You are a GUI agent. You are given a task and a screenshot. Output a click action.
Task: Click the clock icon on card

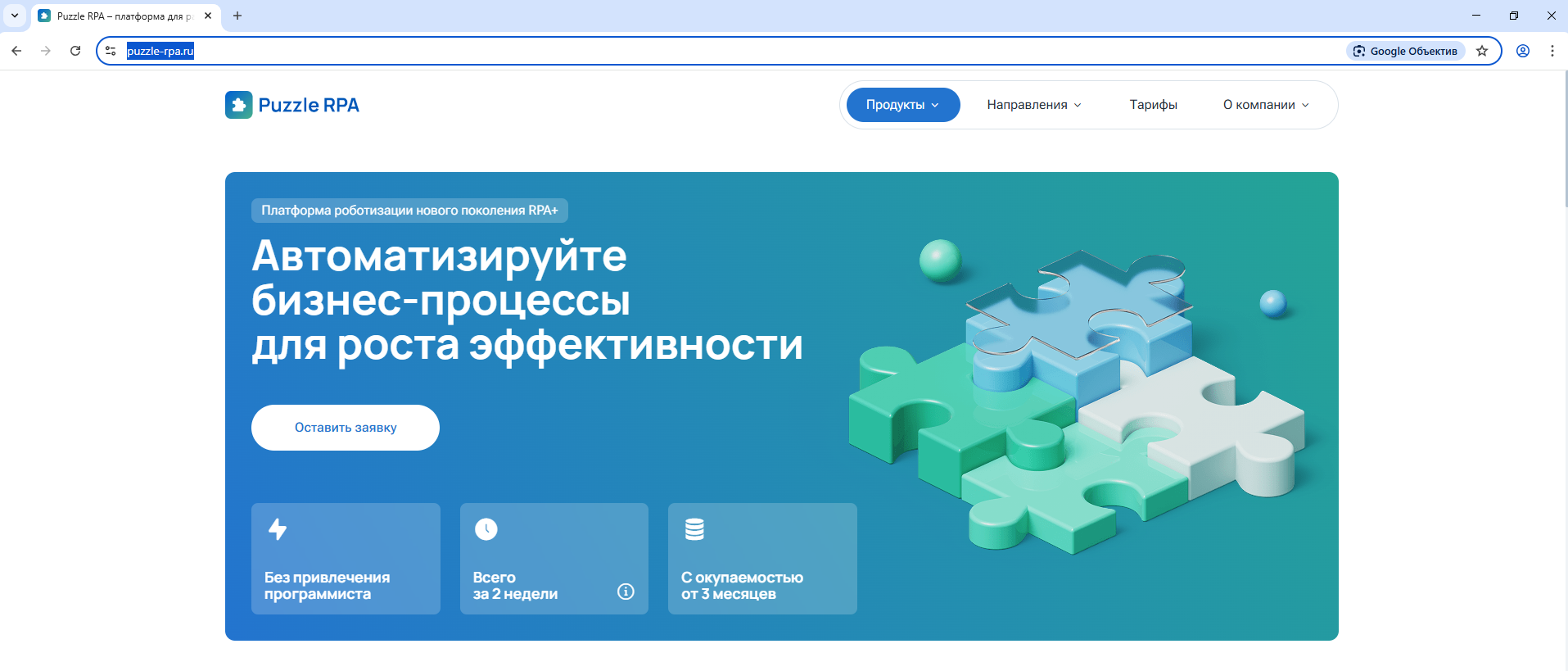coord(486,529)
